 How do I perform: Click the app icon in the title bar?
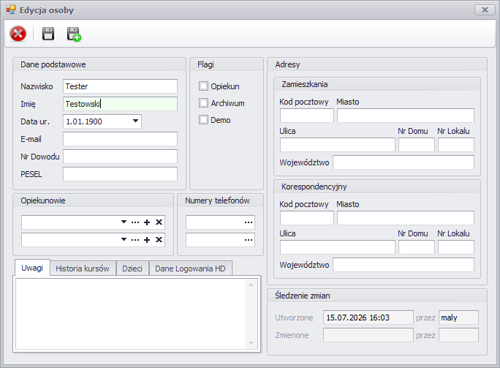(11, 10)
